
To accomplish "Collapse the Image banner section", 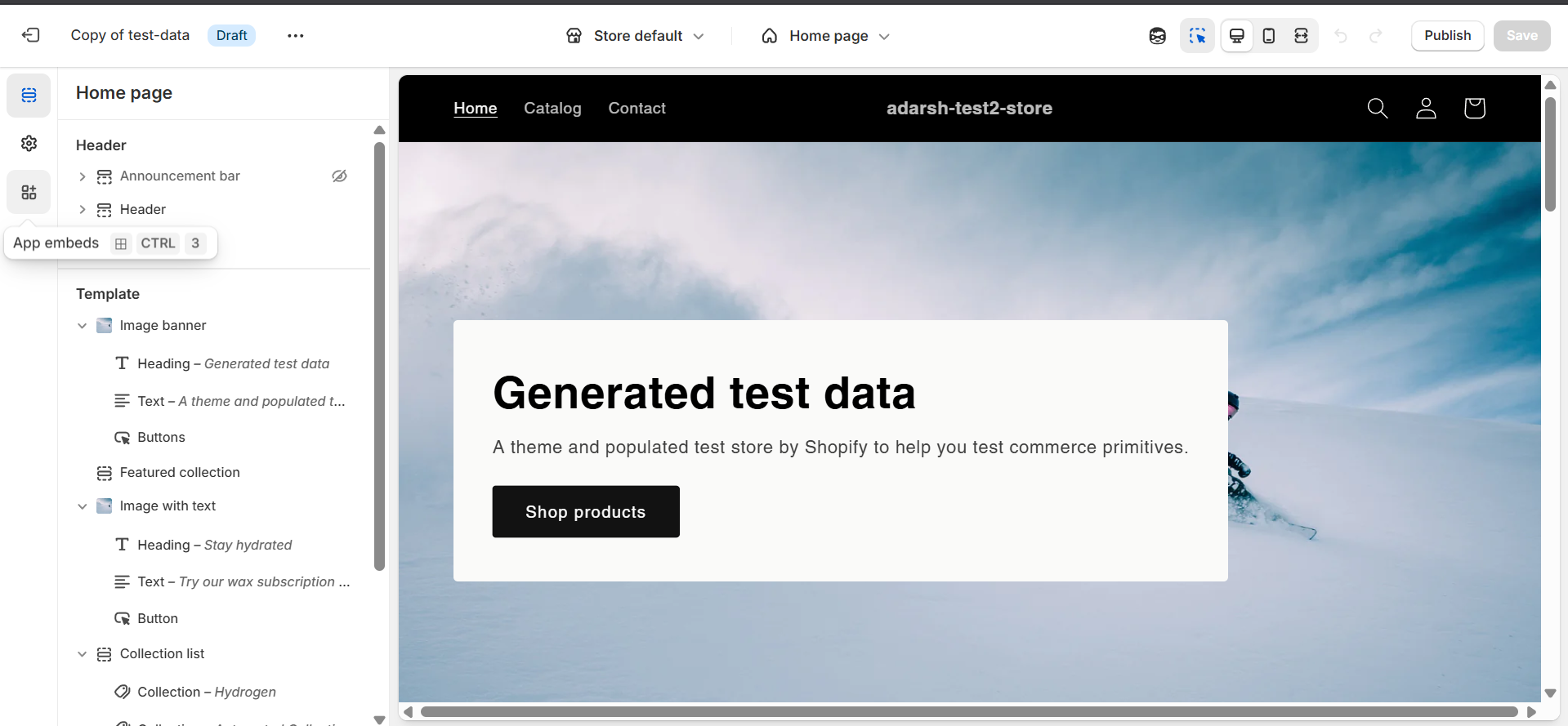I will tap(82, 326).
